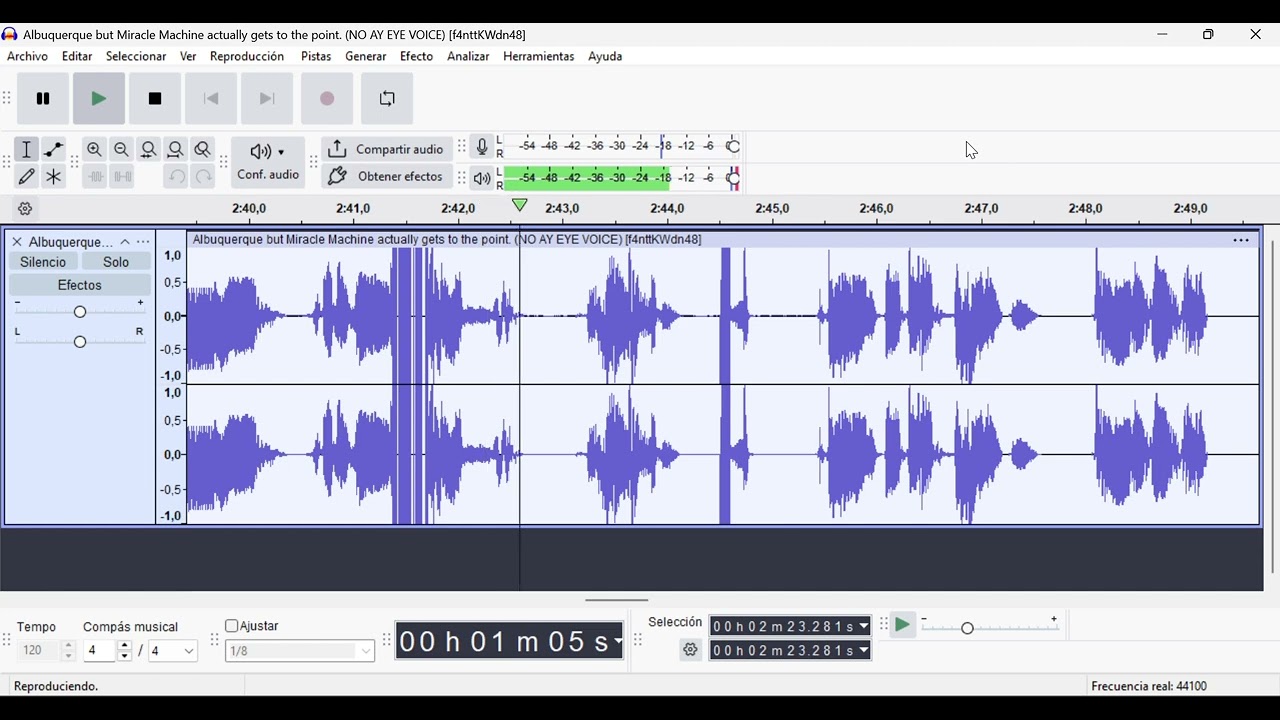Open the time display format dropdown
Screen dimensions: 1280x720
coord(619,641)
